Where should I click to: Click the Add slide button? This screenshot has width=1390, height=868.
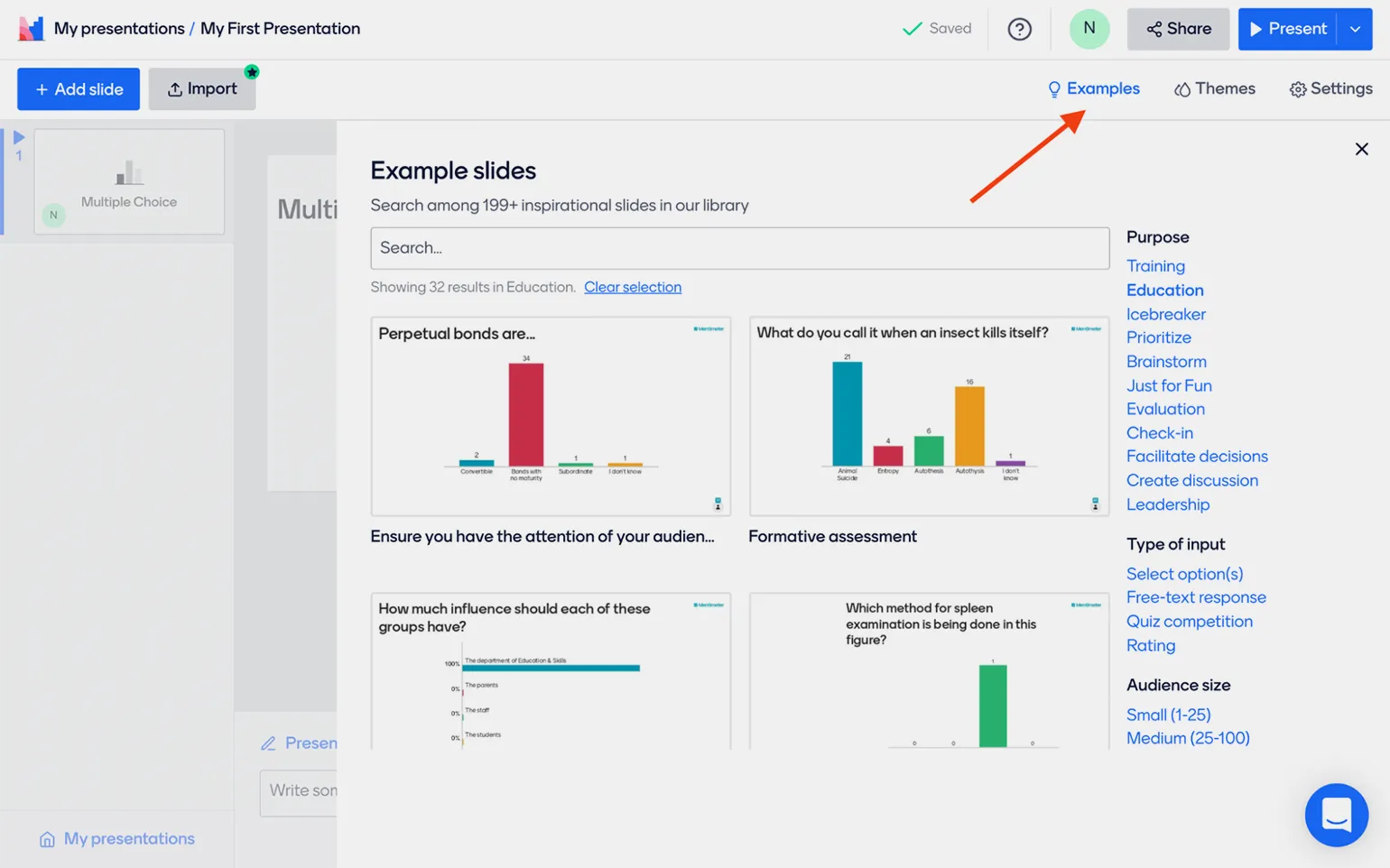pyautogui.click(x=79, y=88)
